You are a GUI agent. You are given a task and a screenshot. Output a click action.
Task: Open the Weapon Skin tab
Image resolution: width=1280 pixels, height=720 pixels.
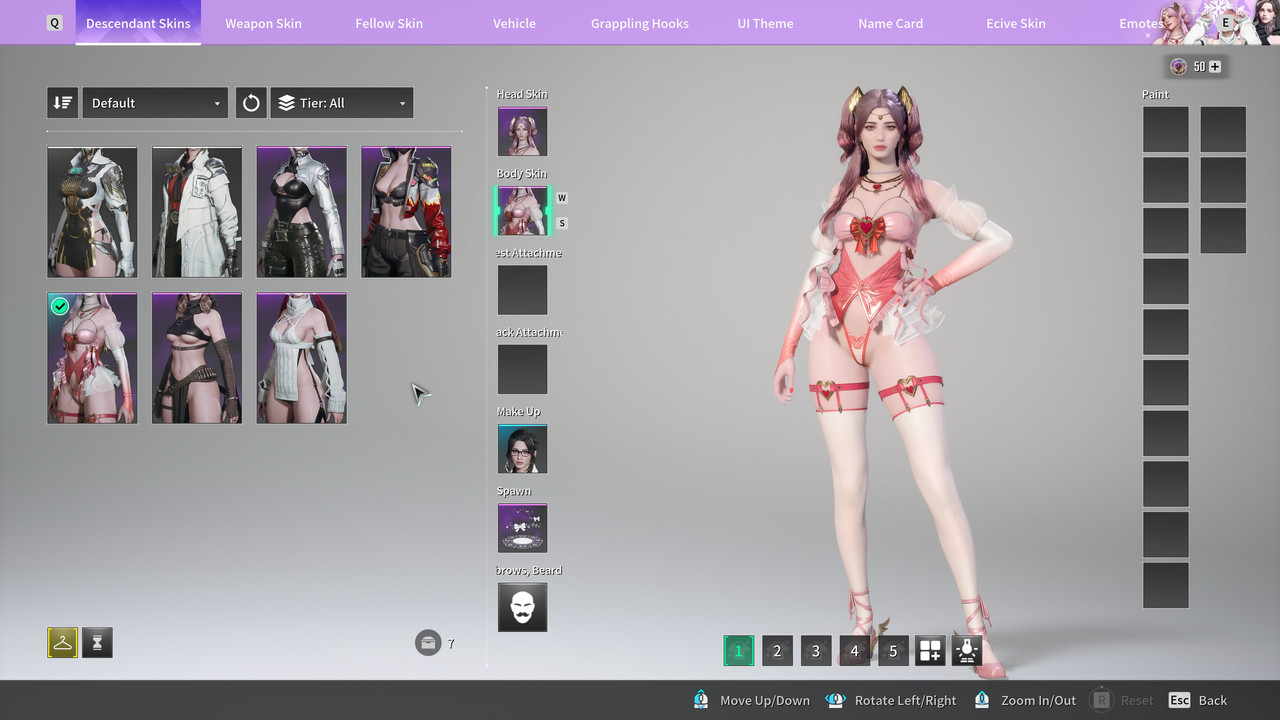[x=263, y=23]
